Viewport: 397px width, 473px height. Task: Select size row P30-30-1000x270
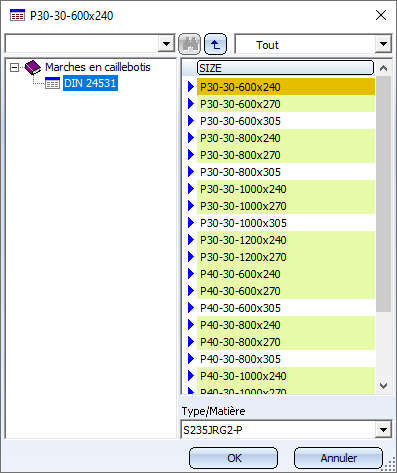coord(286,206)
